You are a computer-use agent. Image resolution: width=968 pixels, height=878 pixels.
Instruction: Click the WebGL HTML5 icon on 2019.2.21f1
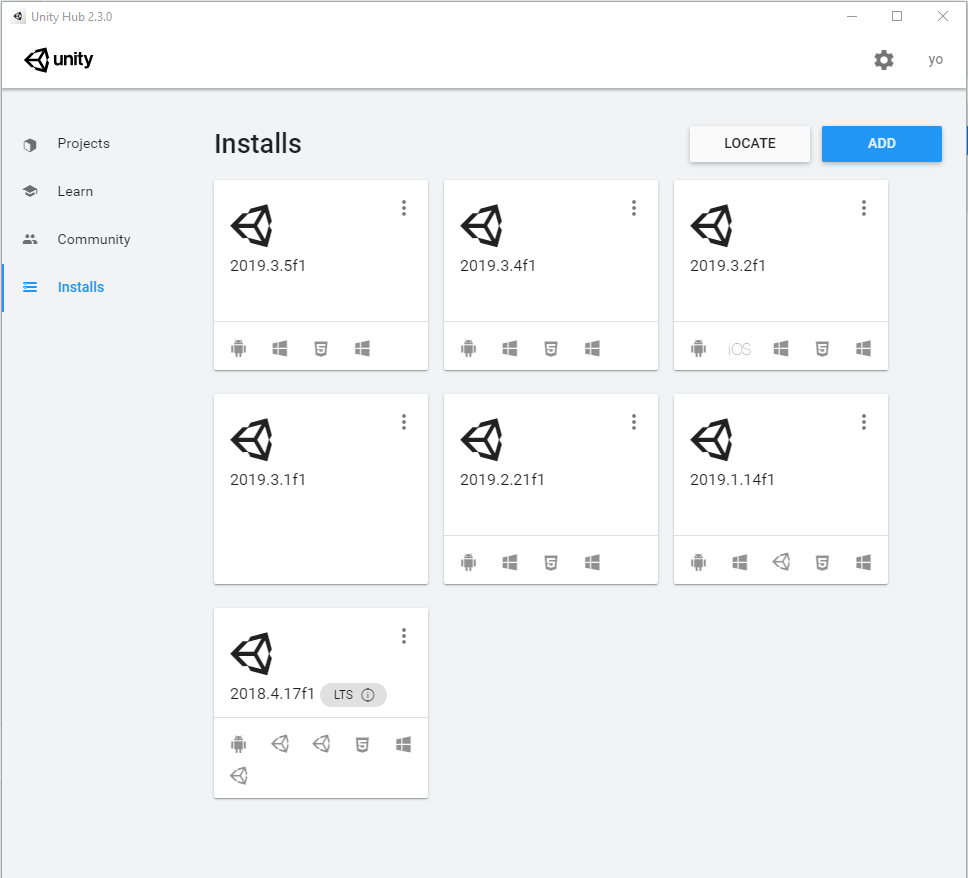tap(551, 562)
